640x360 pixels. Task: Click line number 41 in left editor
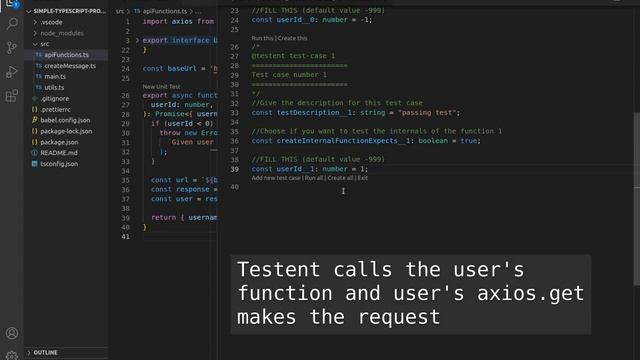[x=125, y=237]
